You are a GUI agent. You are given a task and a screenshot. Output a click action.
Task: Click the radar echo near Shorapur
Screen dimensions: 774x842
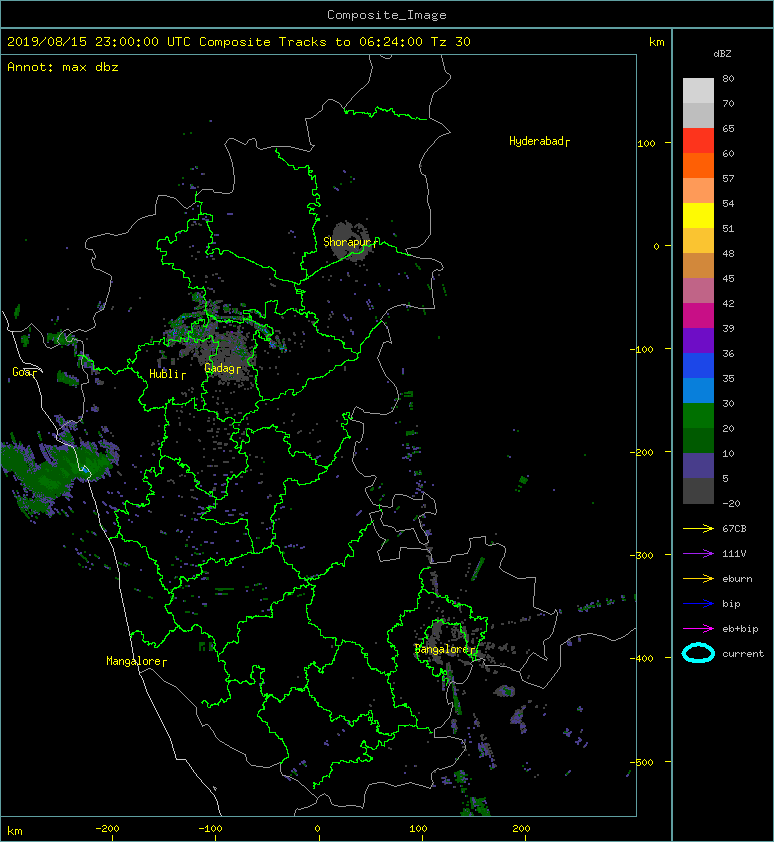tap(350, 241)
